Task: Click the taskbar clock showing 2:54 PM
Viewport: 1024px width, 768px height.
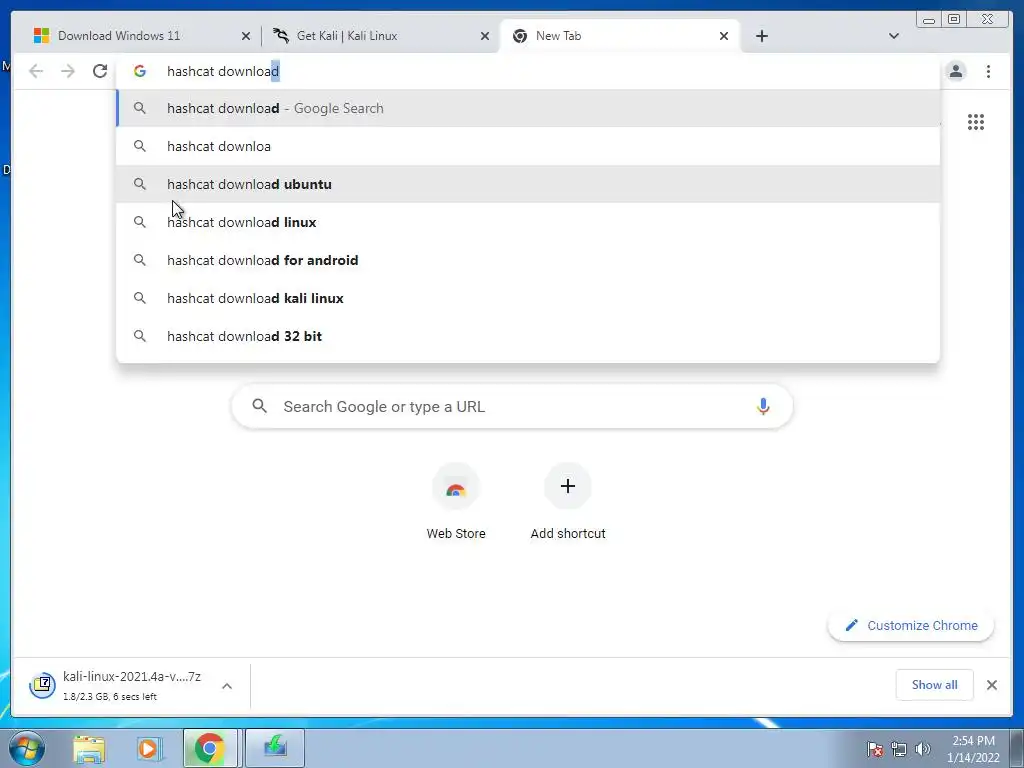Action: coord(973,748)
